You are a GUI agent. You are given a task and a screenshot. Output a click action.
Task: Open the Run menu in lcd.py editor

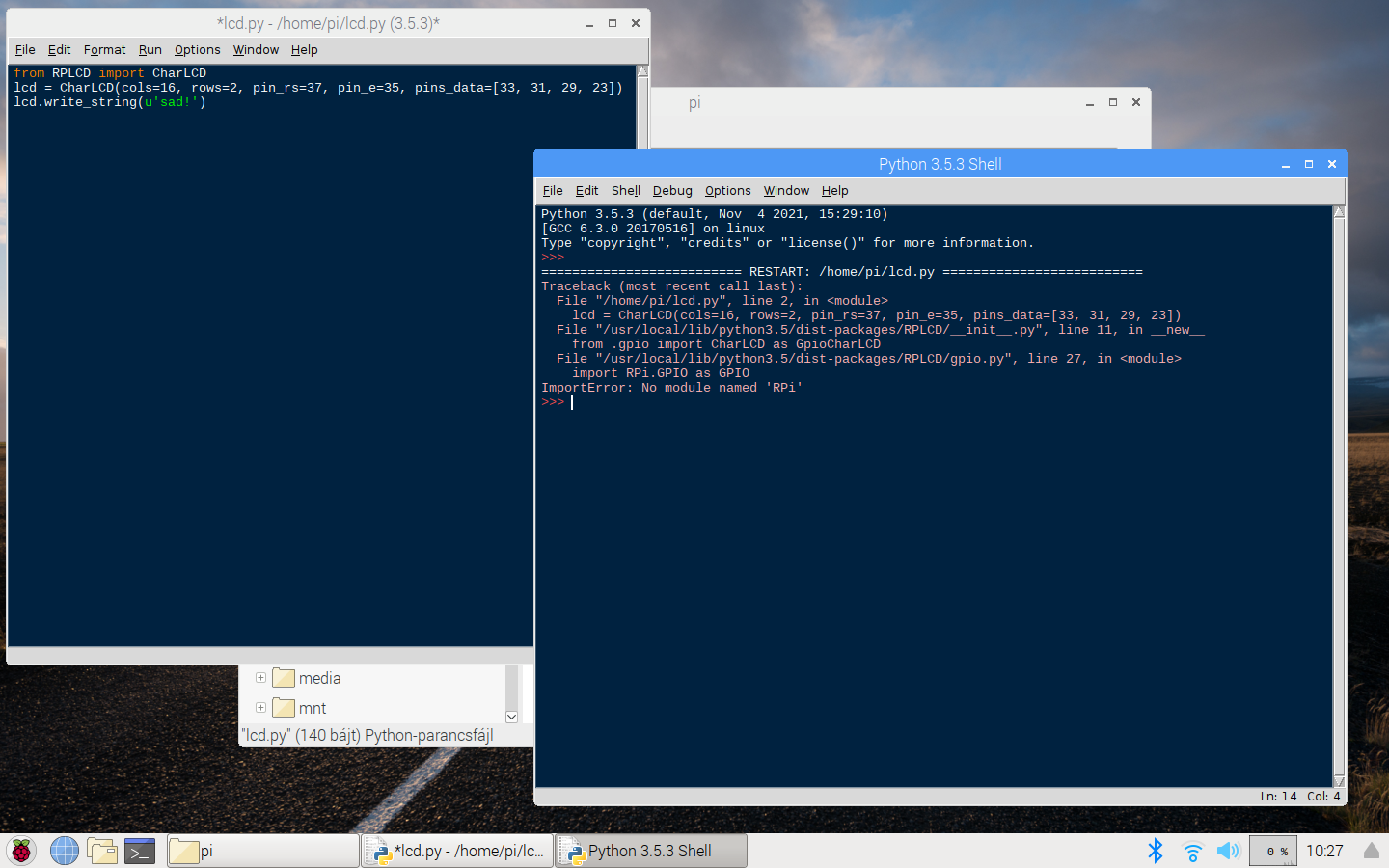pos(150,50)
